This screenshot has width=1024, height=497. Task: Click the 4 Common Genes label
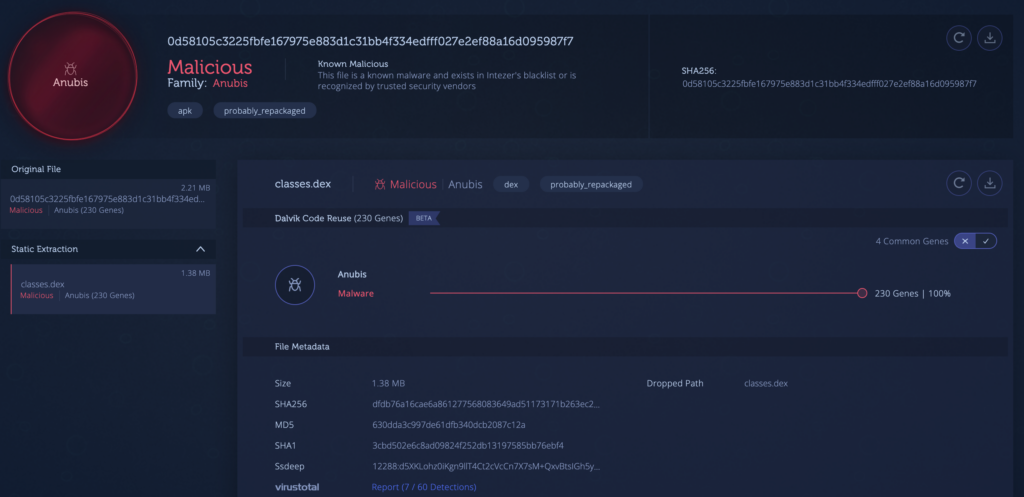[x=912, y=241]
